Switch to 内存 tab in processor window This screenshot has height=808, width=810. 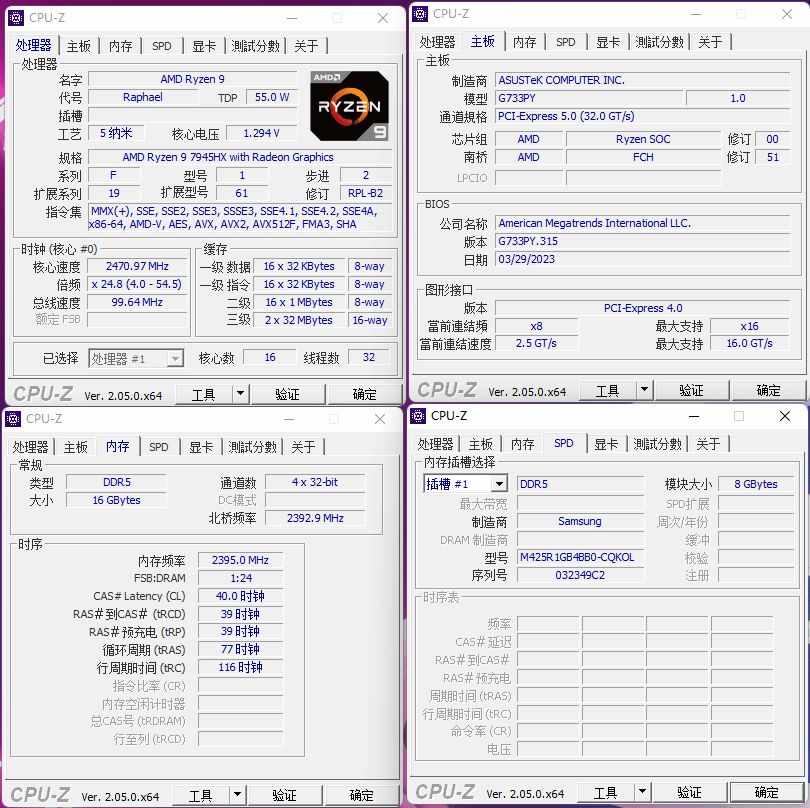point(120,46)
